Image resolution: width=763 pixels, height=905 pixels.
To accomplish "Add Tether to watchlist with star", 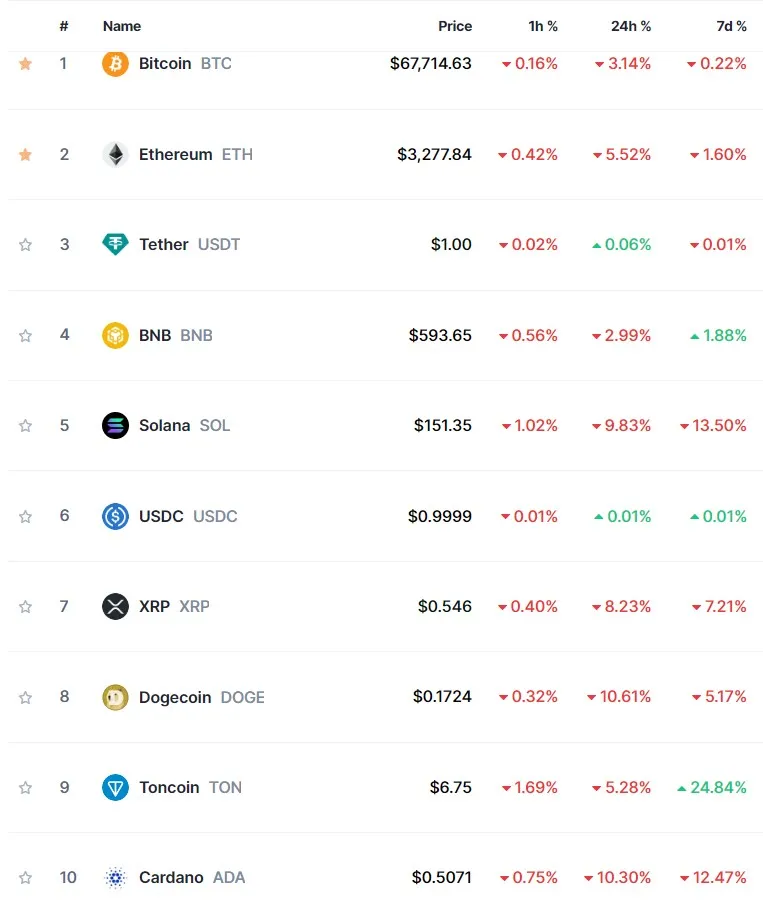I will (x=25, y=245).
